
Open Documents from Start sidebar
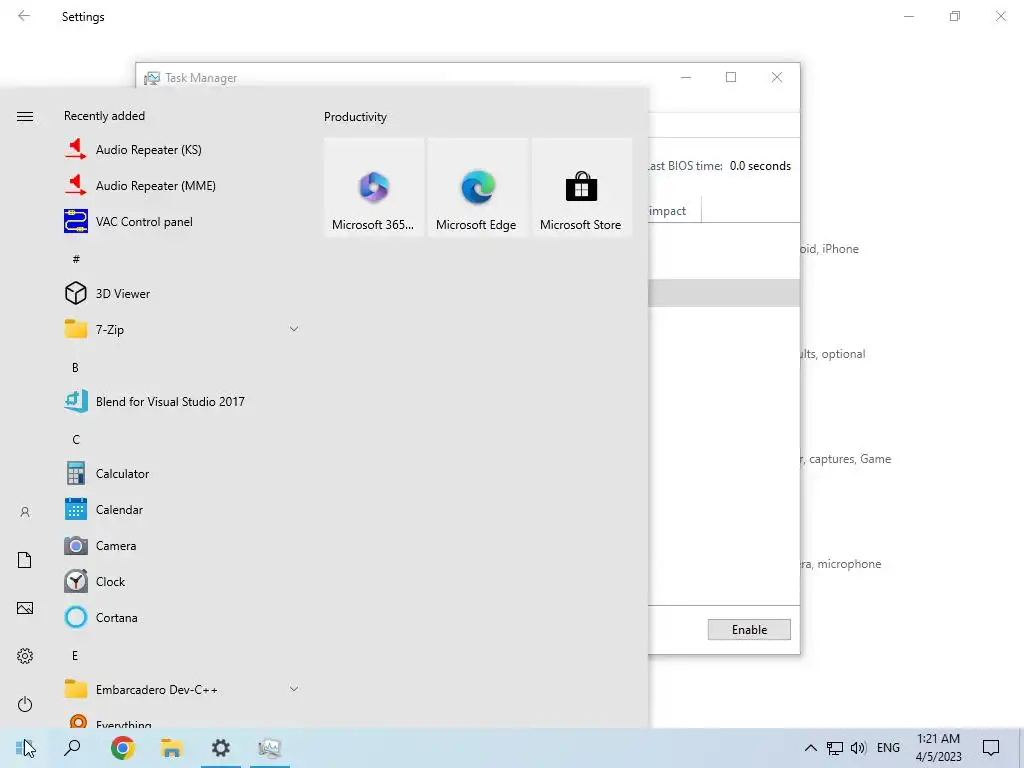25,560
